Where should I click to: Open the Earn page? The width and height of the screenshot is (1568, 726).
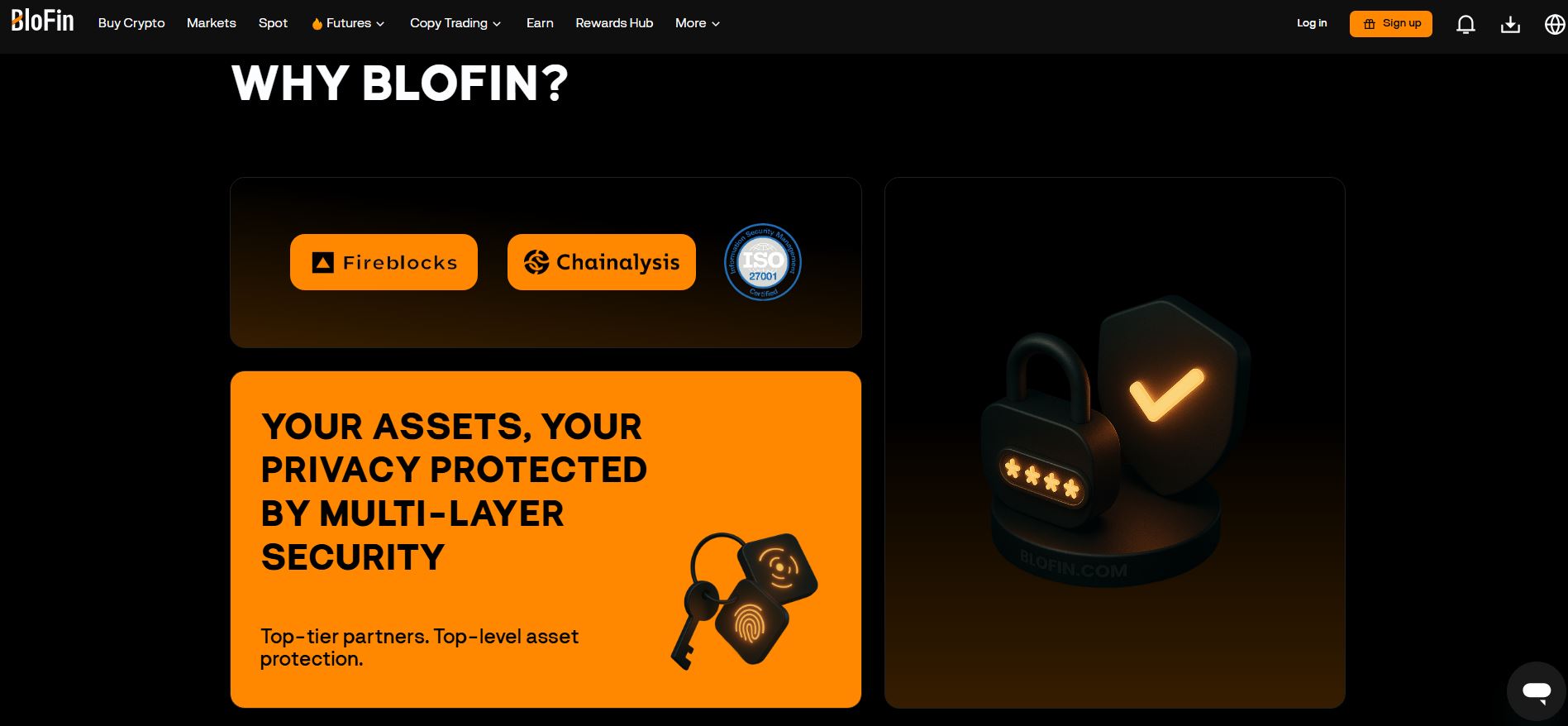[x=540, y=23]
